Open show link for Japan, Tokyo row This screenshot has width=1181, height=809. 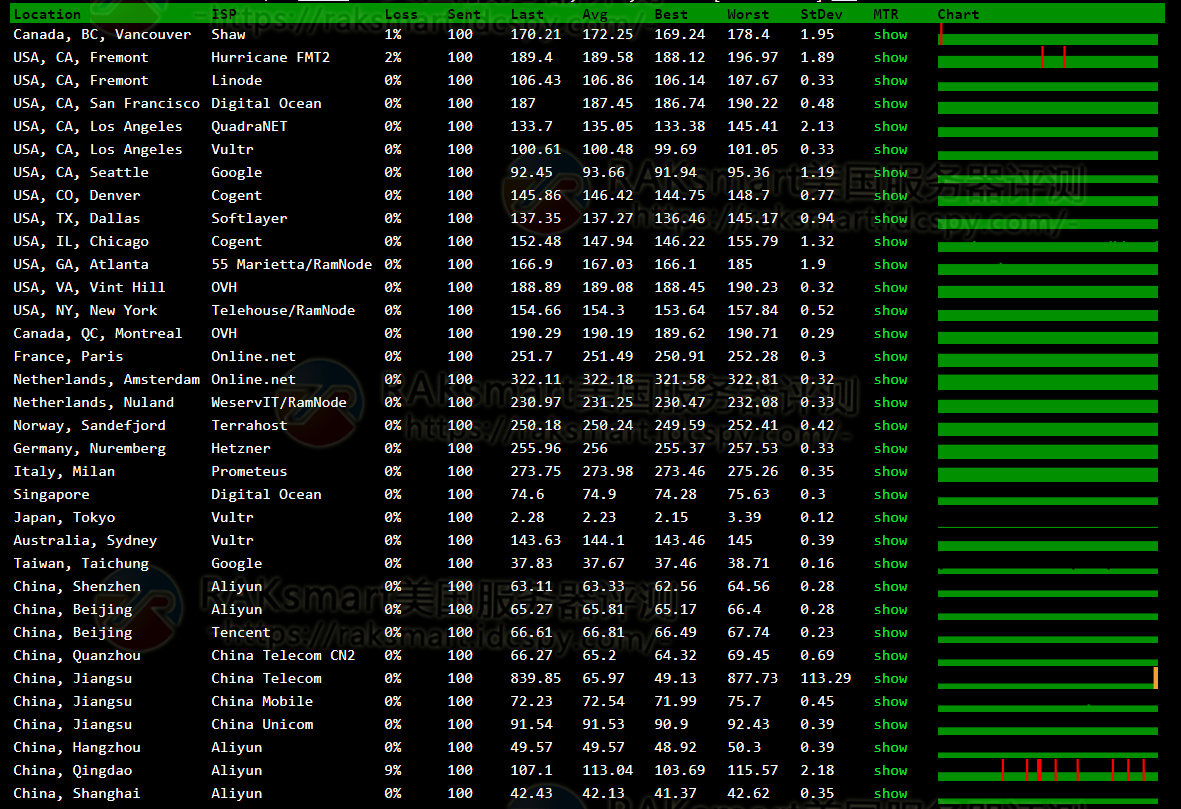[890, 517]
